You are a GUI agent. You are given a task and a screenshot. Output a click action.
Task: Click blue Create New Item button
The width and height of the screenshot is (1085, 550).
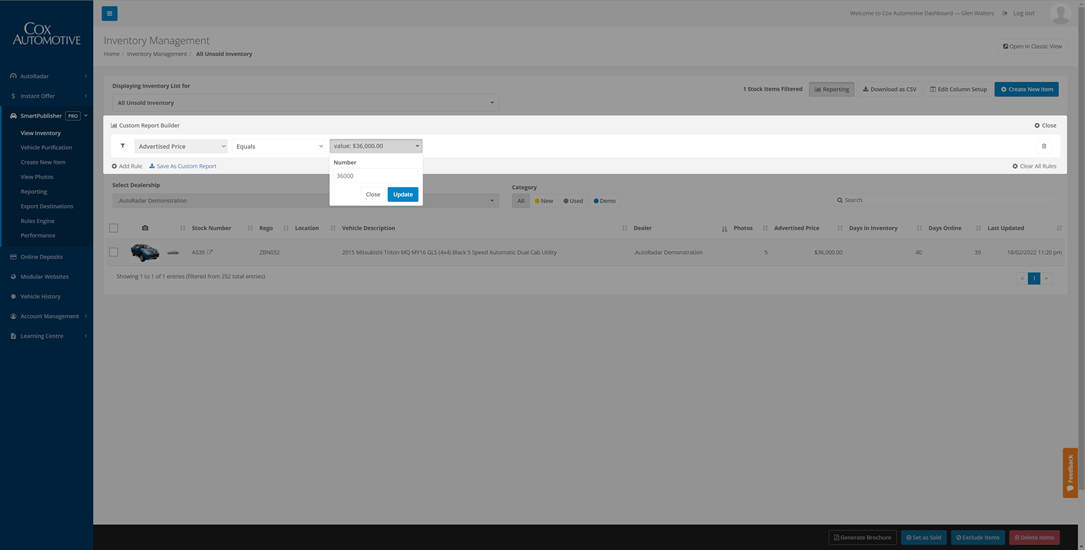coord(1026,89)
